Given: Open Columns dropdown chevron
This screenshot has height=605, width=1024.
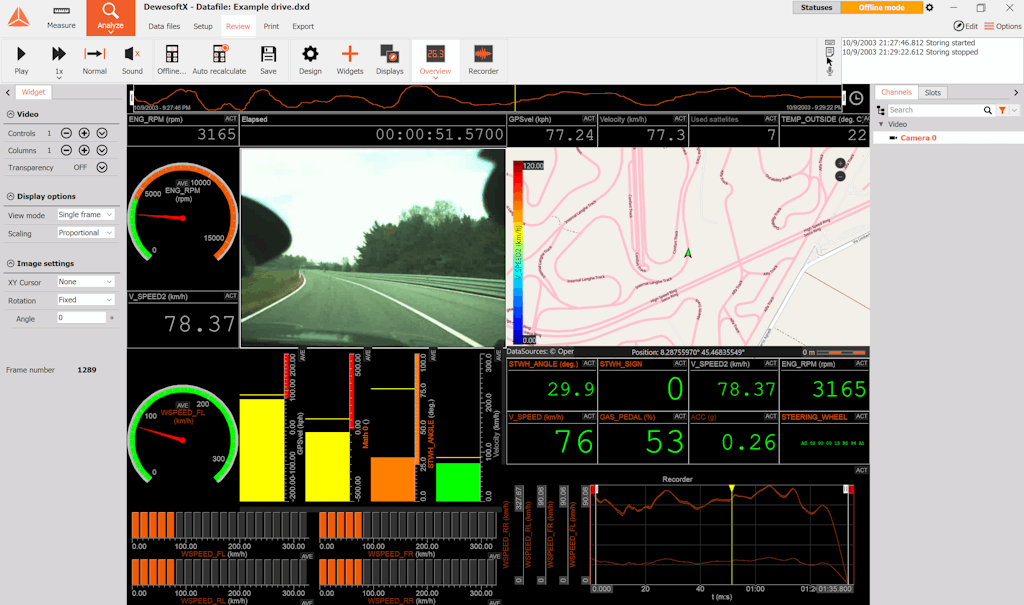Looking at the screenshot, I should pyautogui.click(x=102, y=150).
